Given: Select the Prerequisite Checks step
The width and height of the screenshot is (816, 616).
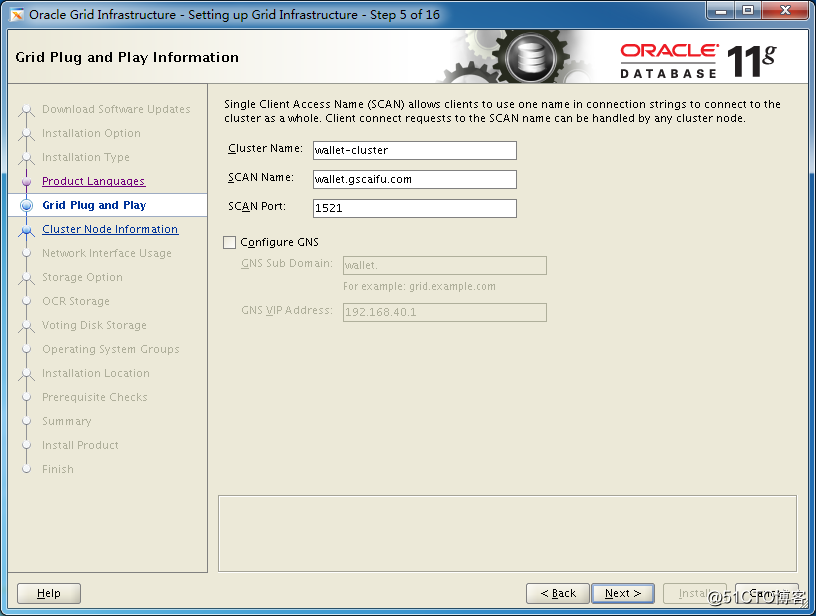Looking at the screenshot, I should tap(95, 397).
